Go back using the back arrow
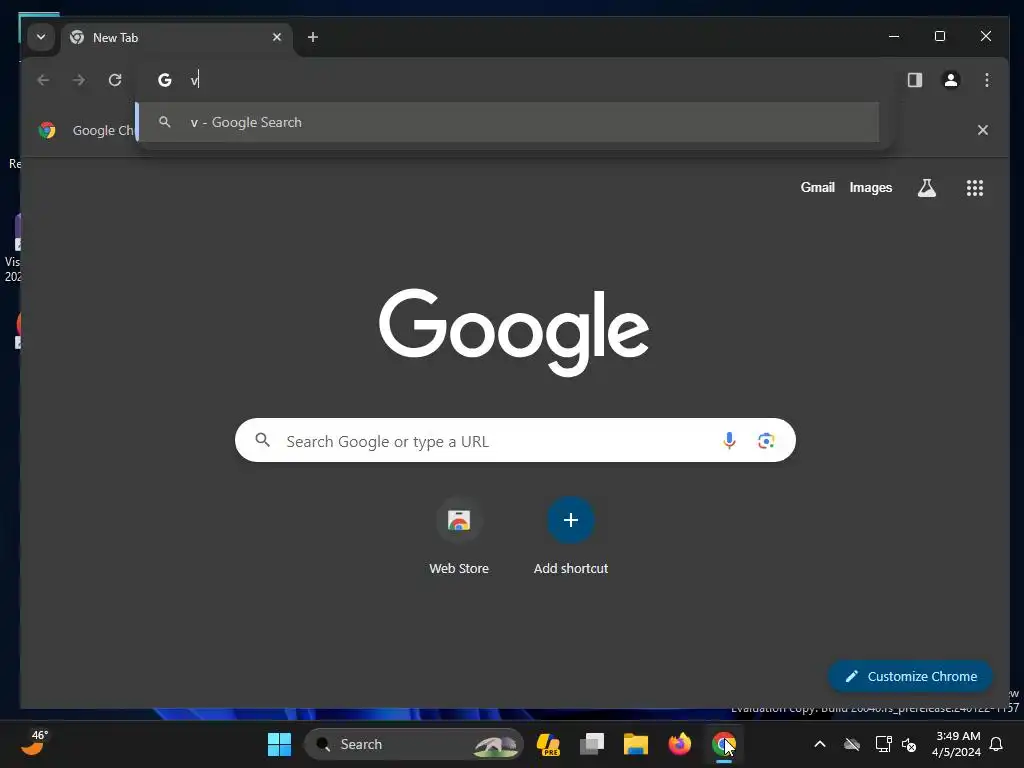The height and width of the screenshot is (768, 1024). pyautogui.click(x=43, y=80)
